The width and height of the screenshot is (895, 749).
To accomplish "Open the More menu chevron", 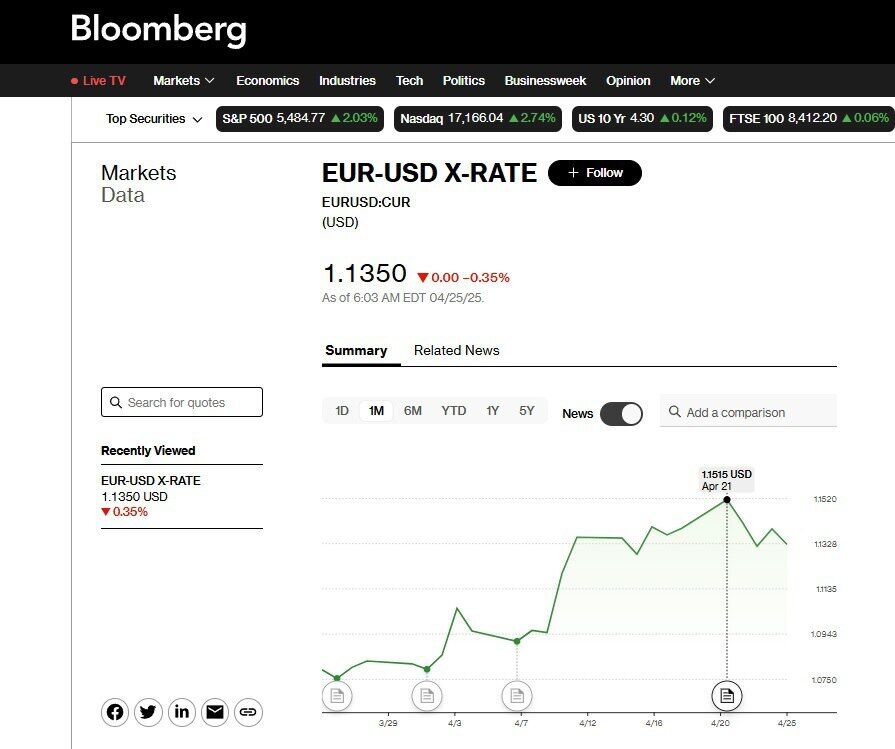I will [x=710, y=80].
